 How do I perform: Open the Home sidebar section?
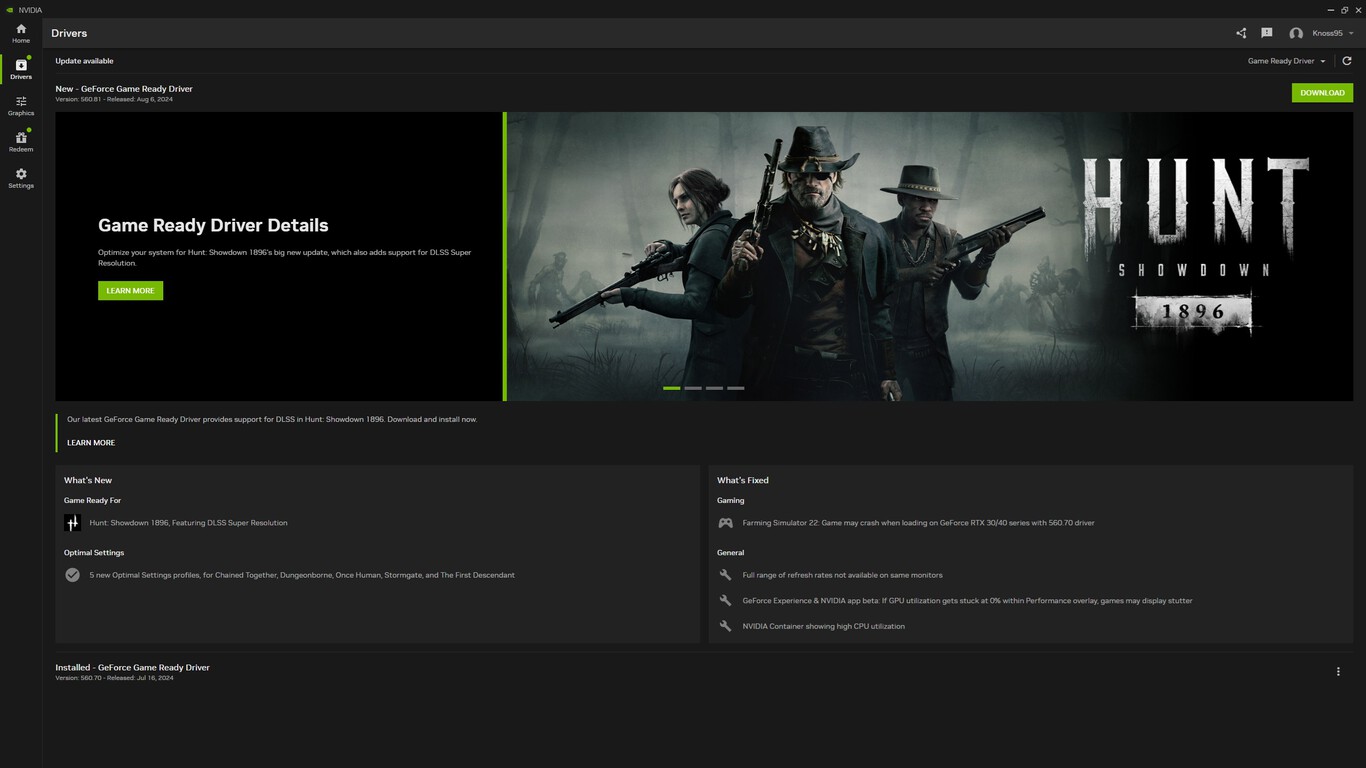(x=21, y=33)
